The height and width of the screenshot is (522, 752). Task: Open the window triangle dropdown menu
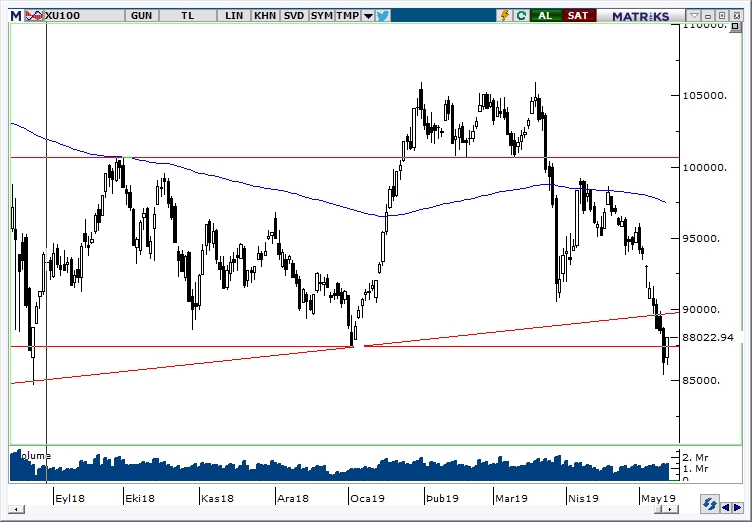click(x=693, y=16)
